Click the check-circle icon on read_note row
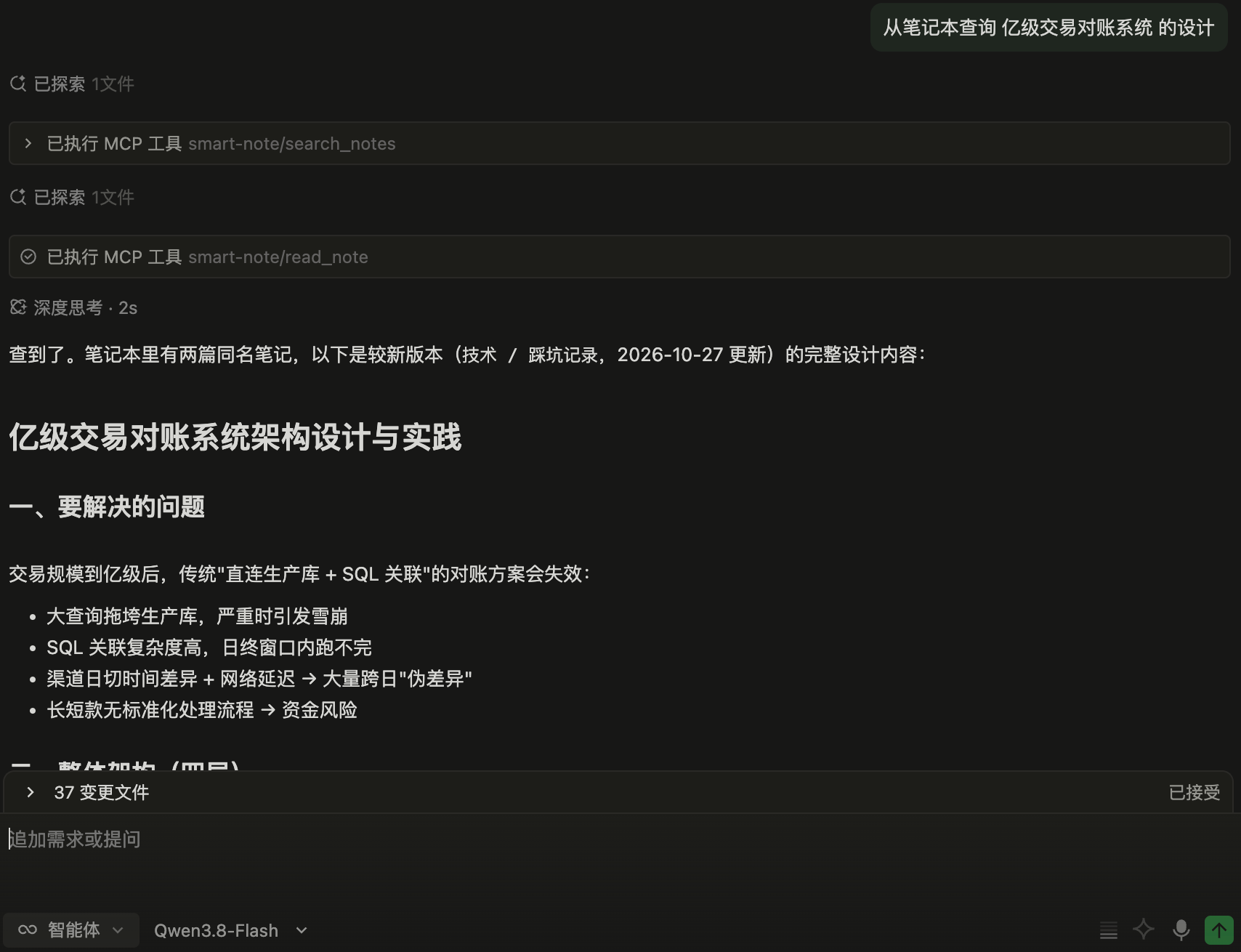The image size is (1241, 952). [28, 257]
